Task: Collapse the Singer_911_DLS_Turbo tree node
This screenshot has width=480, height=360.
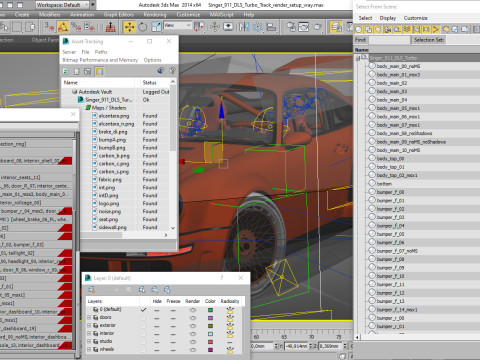Action: (x=358, y=58)
